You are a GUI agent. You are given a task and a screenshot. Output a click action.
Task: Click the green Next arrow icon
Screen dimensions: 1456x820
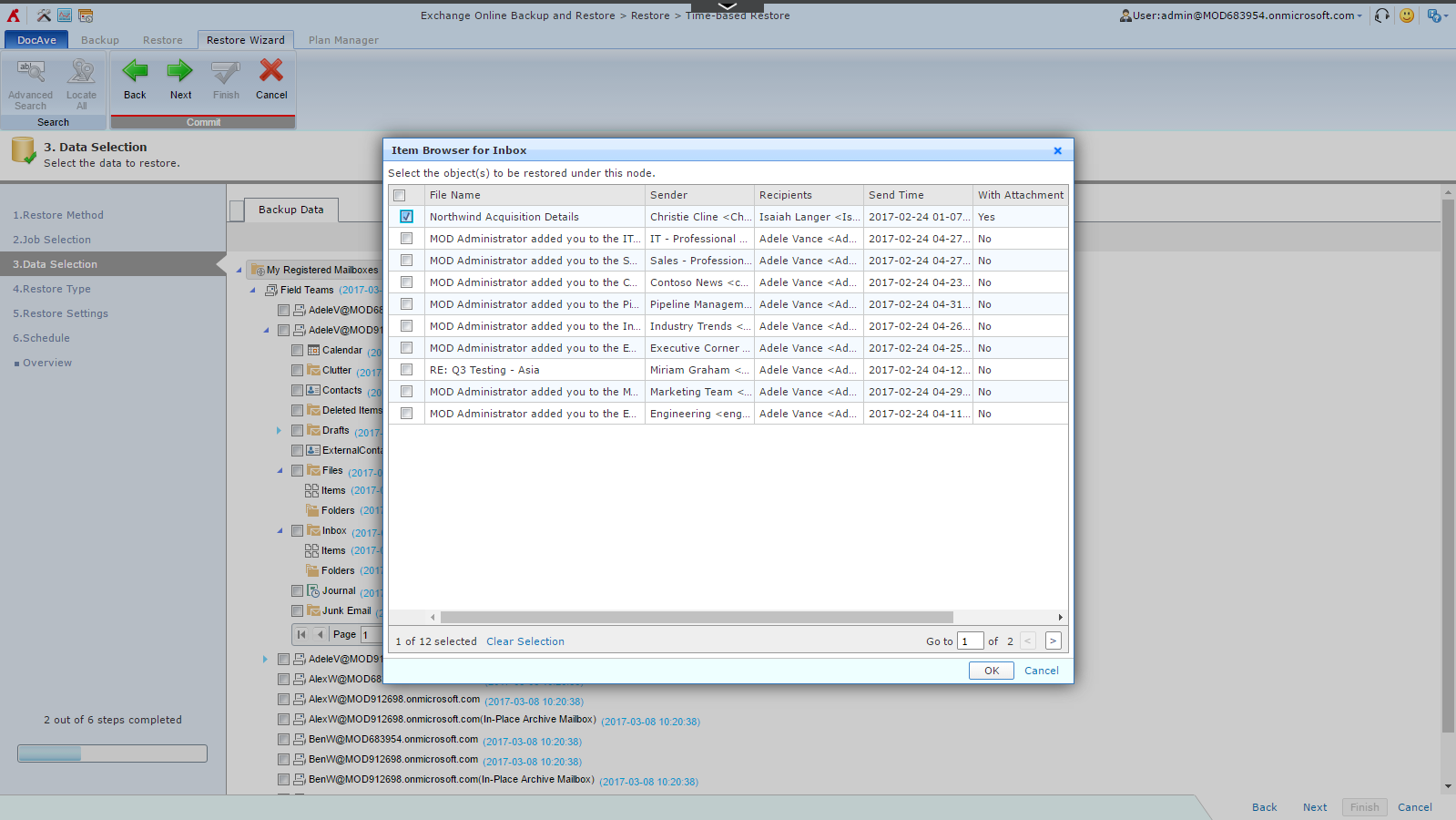[180, 71]
